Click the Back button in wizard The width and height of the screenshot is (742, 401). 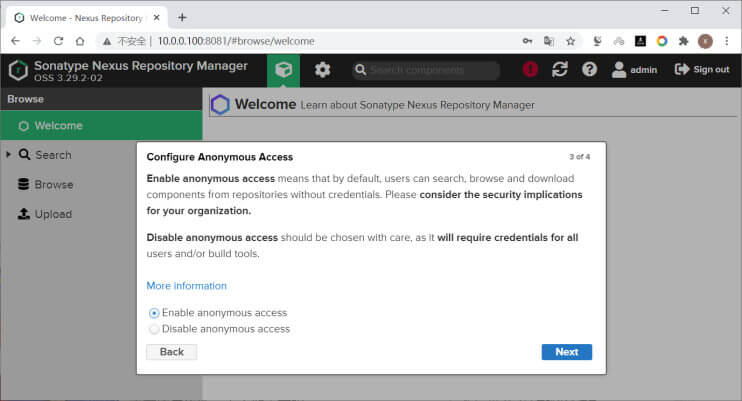[171, 352]
